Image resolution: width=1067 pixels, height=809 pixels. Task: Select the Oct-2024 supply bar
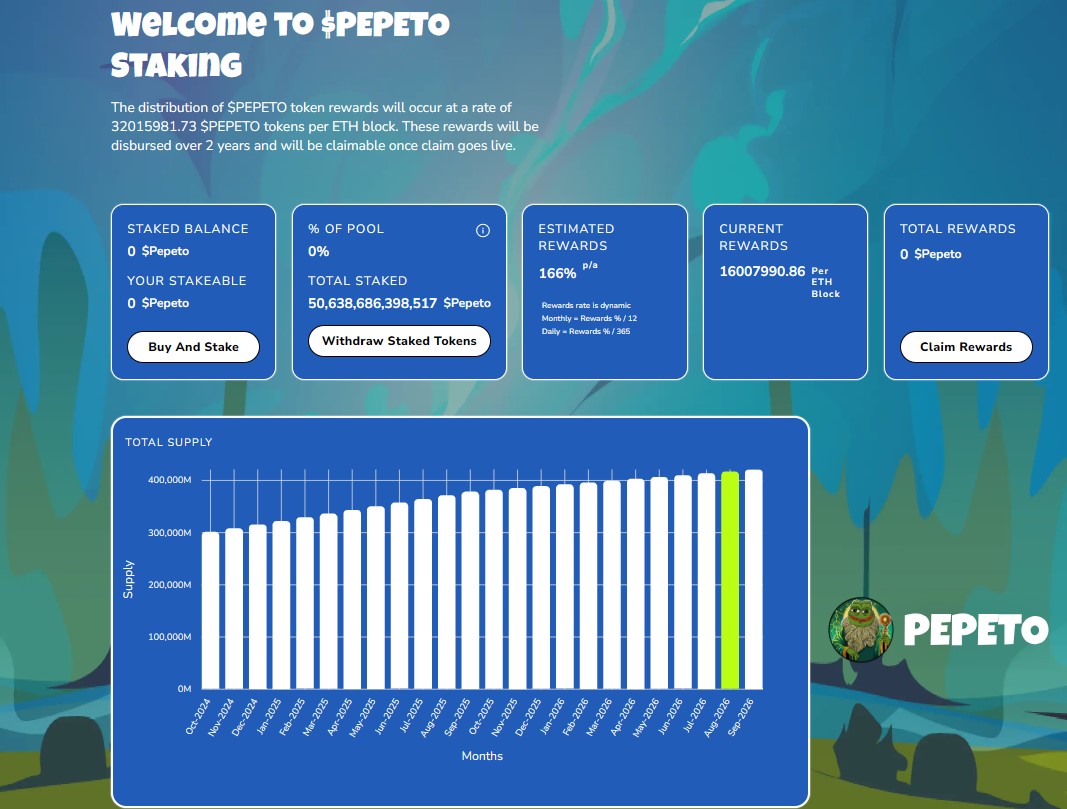(x=210, y=610)
